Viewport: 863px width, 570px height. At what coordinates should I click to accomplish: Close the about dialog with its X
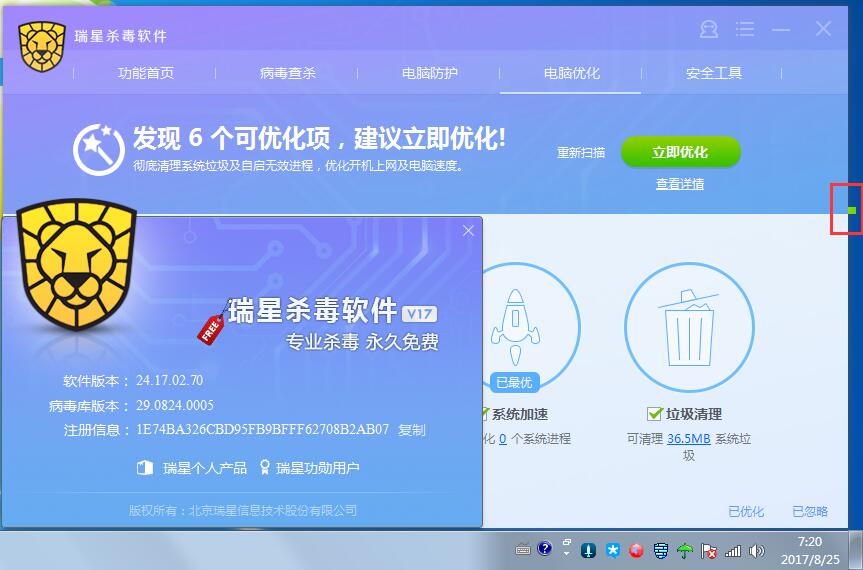(468, 231)
